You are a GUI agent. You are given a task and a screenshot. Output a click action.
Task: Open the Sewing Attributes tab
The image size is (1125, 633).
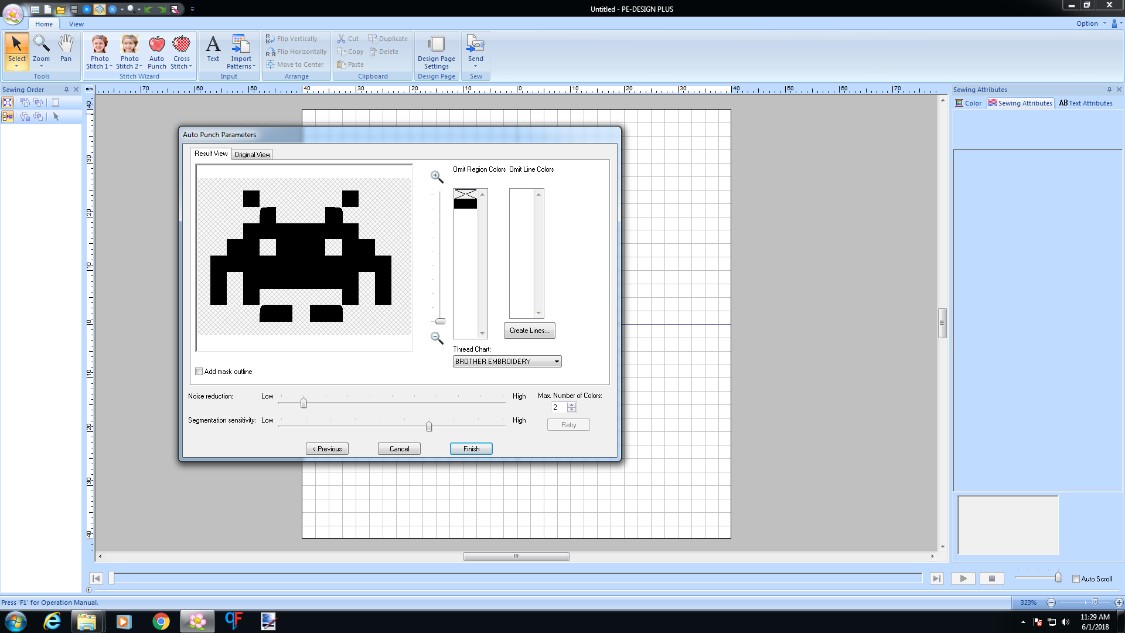(1020, 103)
